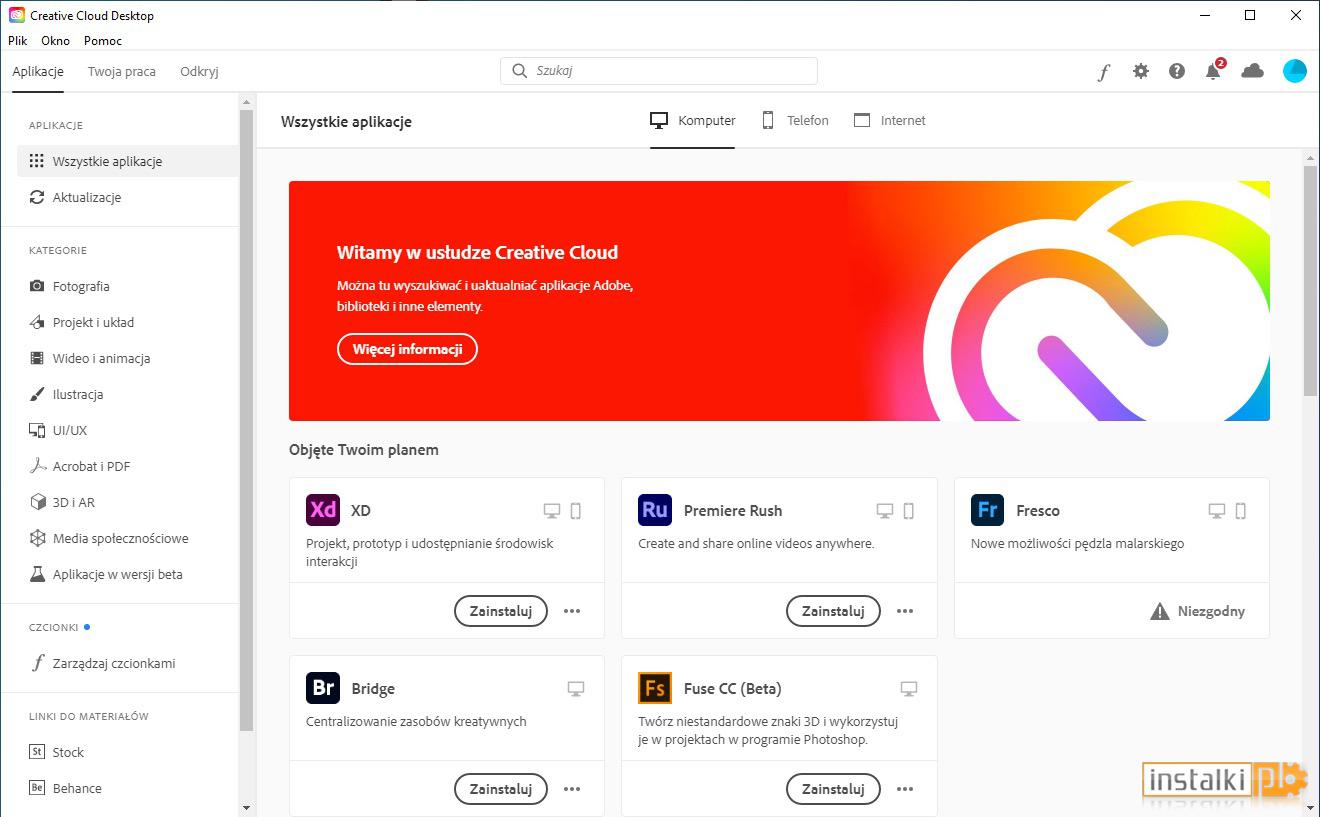Open more options for Premiere Rush
The image size is (1320, 817).
coord(905,611)
